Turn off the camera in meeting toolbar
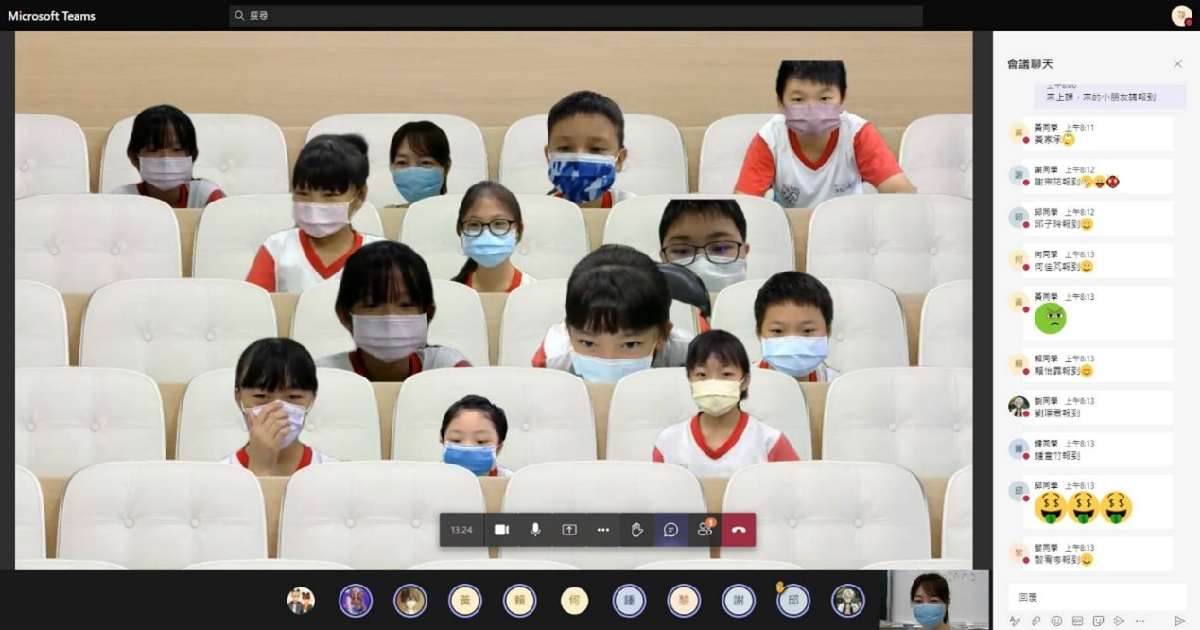Image resolution: width=1200 pixels, height=630 pixels. point(502,530)
